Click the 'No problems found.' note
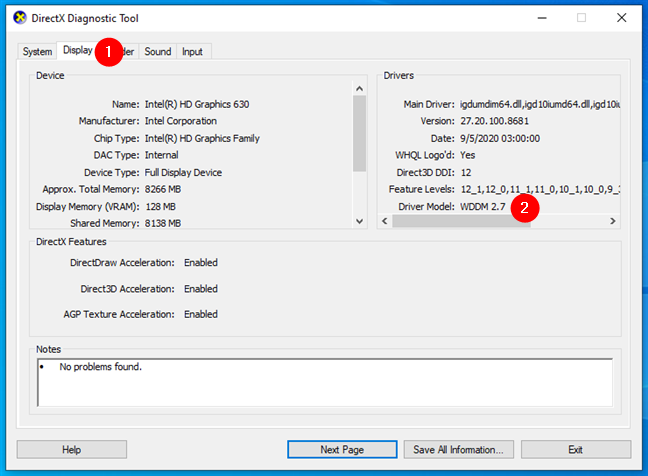 pos(100,367)
